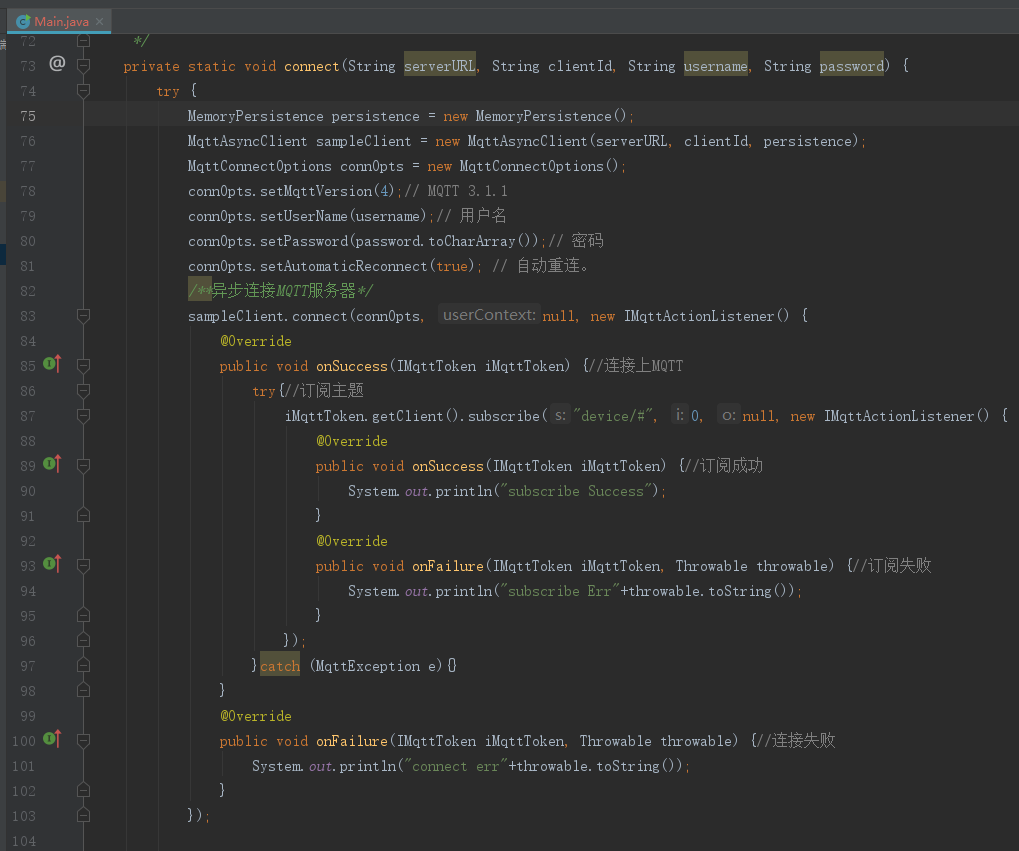Click the highlighted serverURL parameter
Image resolution: width=1019 pixels, height=851 pixels.
440,66
